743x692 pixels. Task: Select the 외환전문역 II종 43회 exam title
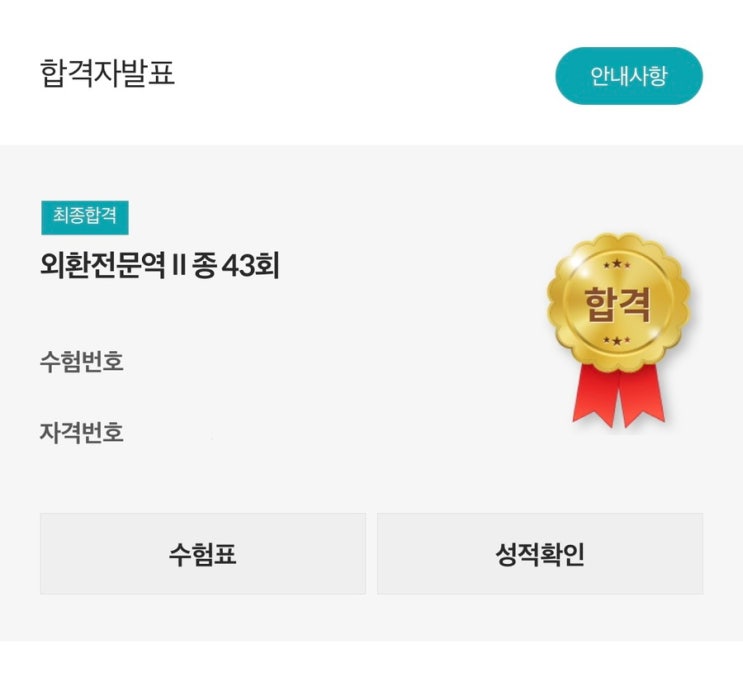[159, 267]
